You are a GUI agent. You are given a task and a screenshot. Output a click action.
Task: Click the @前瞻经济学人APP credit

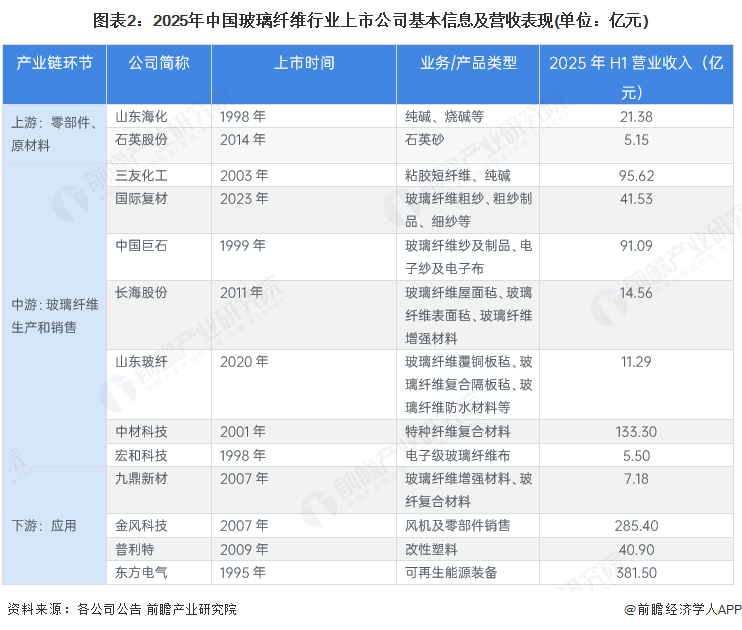click(x=682, y=609)
